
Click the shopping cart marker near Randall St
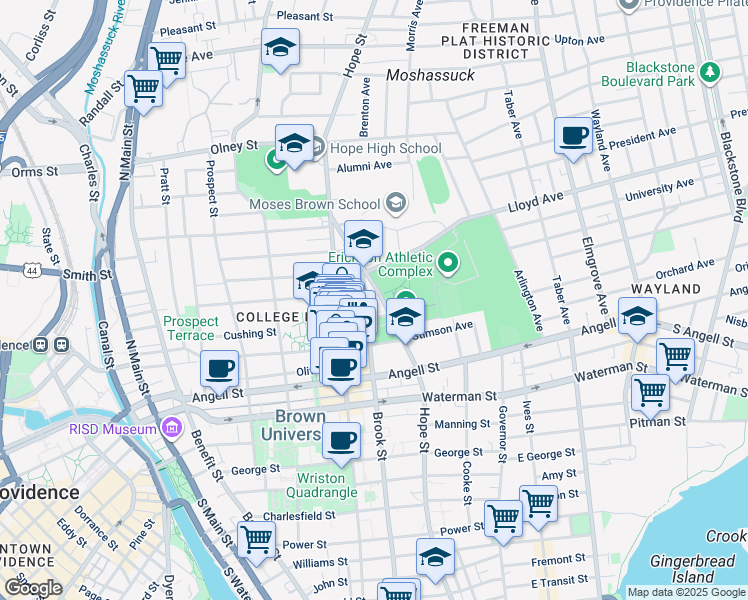coord(144,89)
